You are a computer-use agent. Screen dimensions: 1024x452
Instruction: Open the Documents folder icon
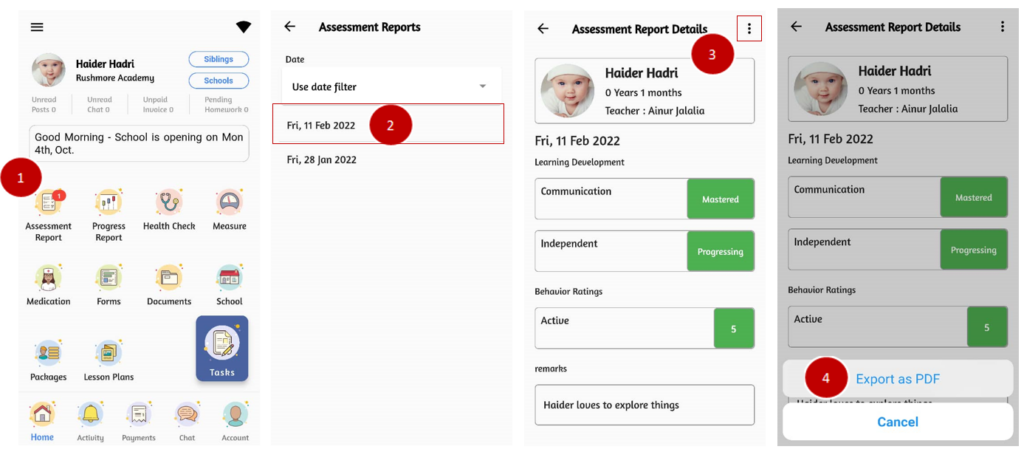pos(168,278)
